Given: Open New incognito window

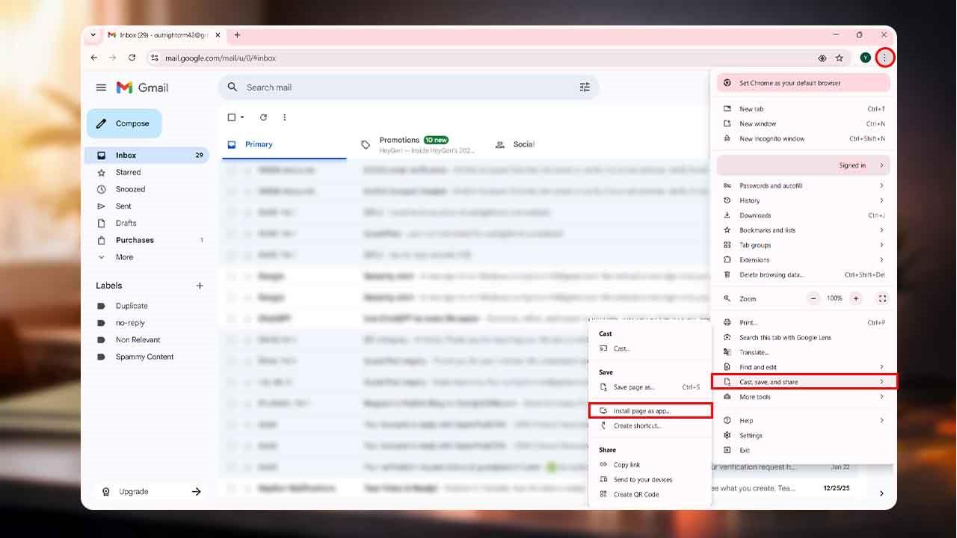Looking at the screenshot, I should pyautogui.click(x=804, y=139).
